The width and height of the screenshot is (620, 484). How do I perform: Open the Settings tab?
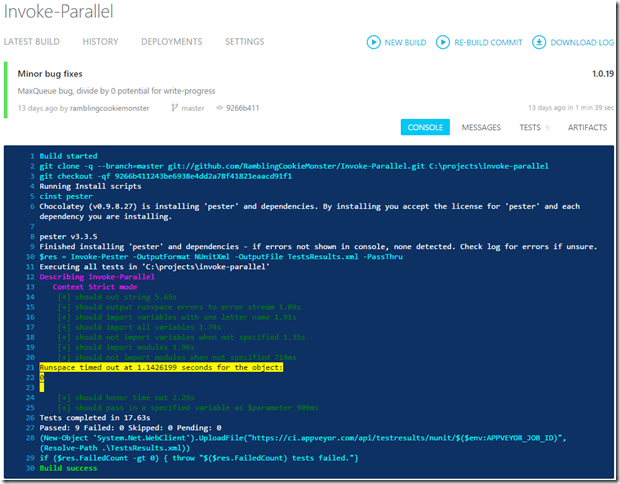[245, 42]
